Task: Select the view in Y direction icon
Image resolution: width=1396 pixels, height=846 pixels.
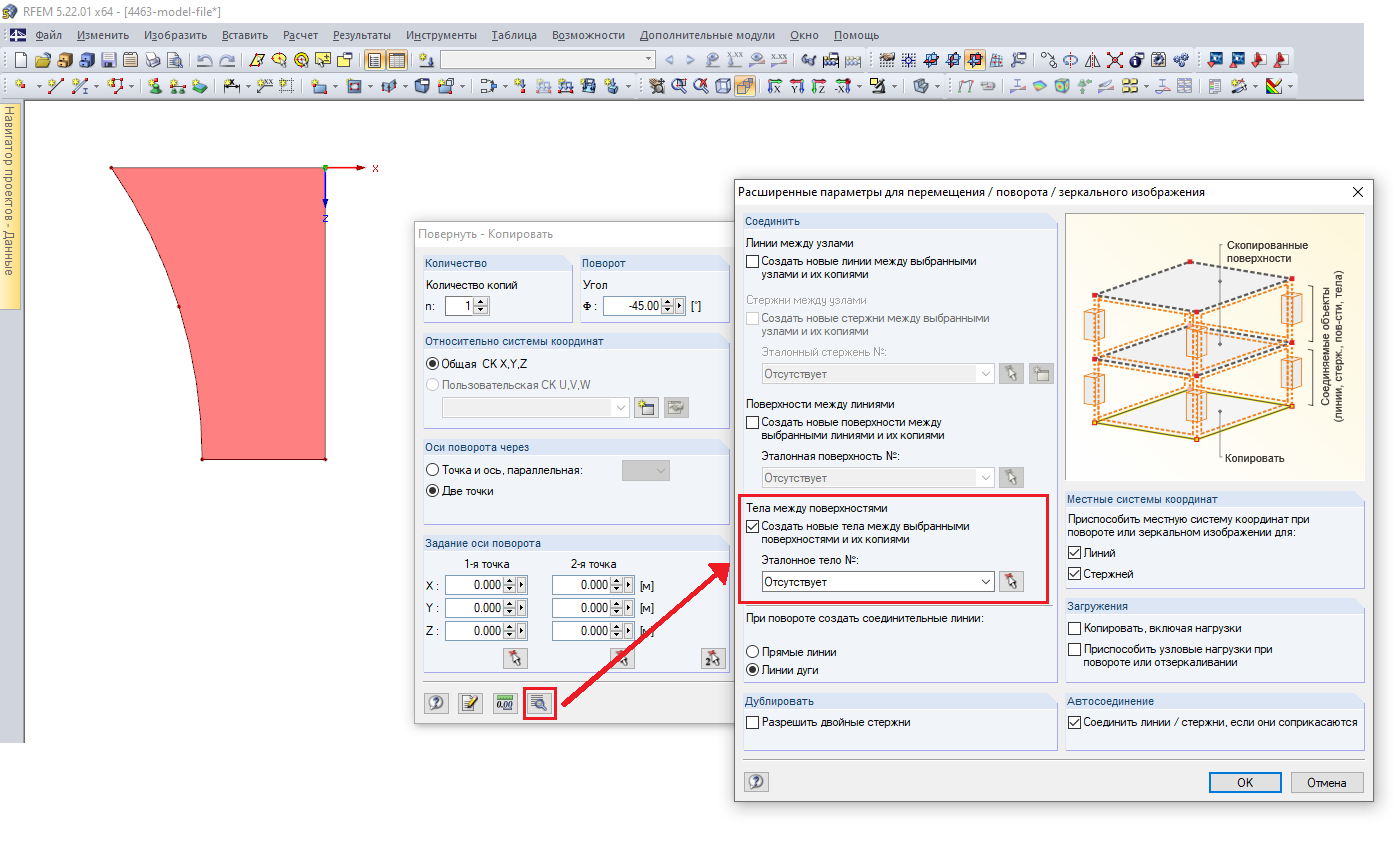Action: pyautogui.click(x=797, y=87)
